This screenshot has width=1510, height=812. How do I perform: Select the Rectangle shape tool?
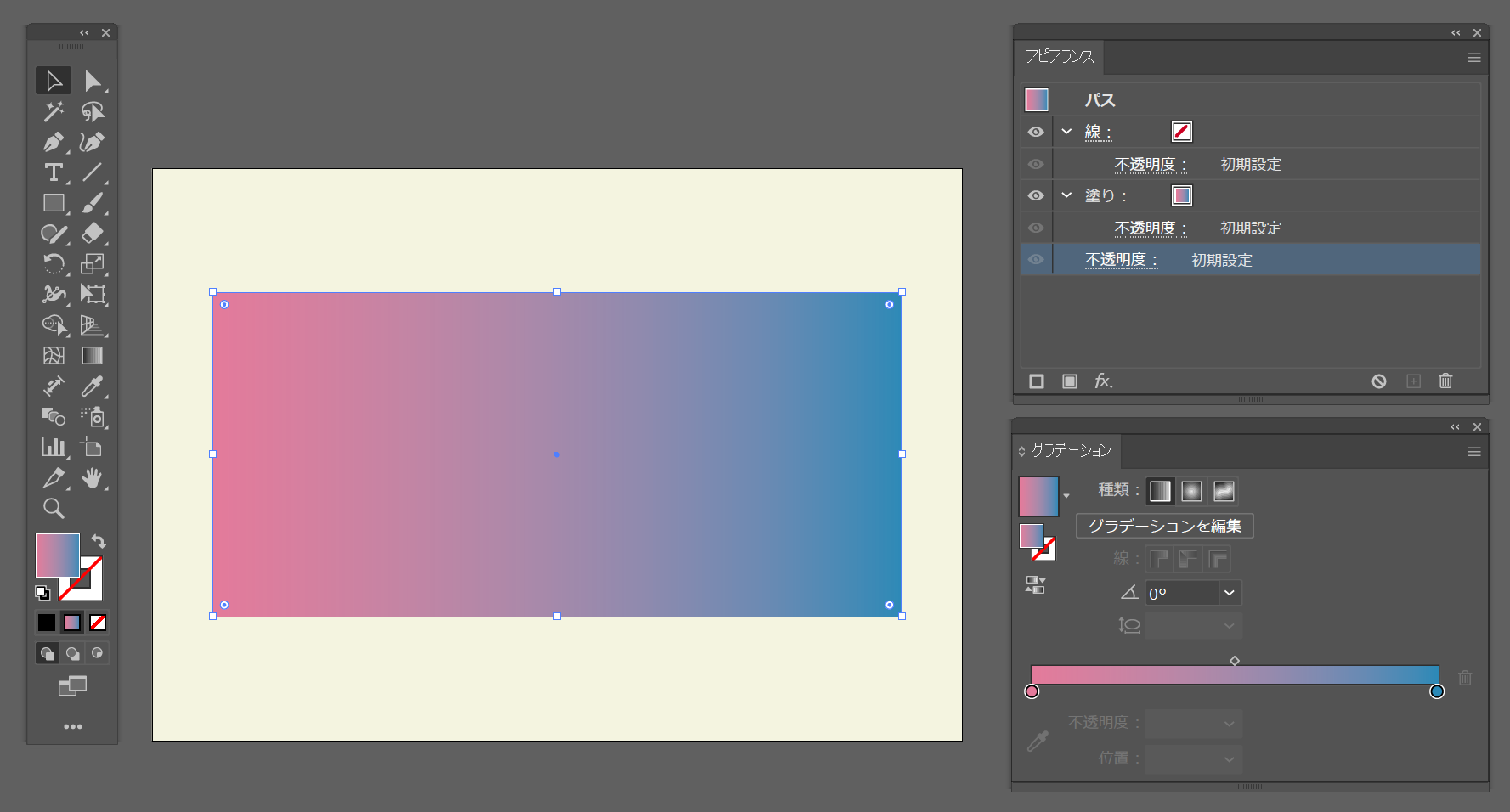tap(54, 203)
